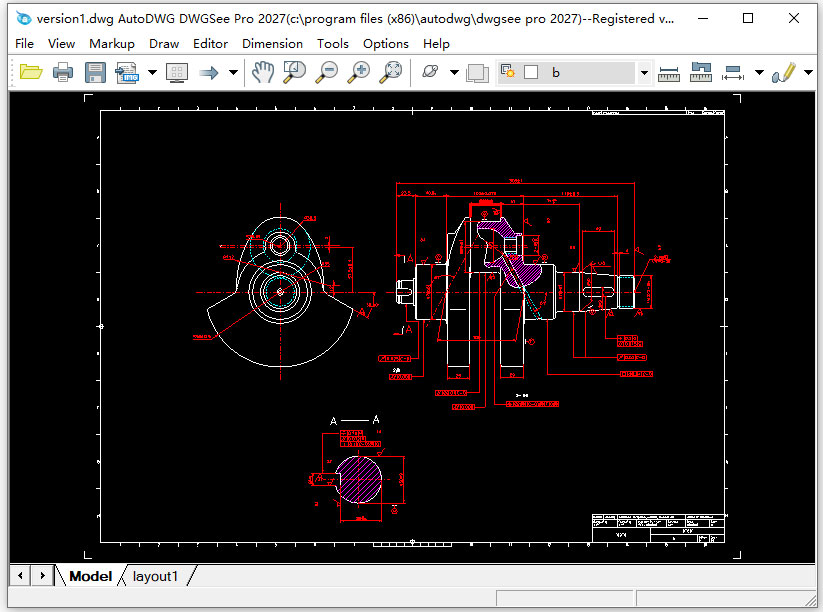The height and width of the screenshot is (612, 823).
Task: Click layer b white color swatch
Action: (x=531, y=72)
